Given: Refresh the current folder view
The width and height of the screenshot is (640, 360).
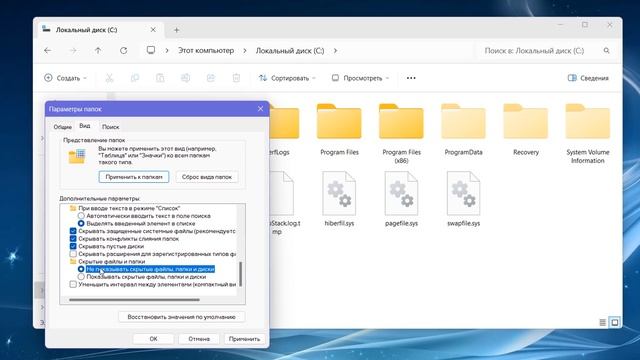Looking at the screenshot, I should click(x=123, y=51).
